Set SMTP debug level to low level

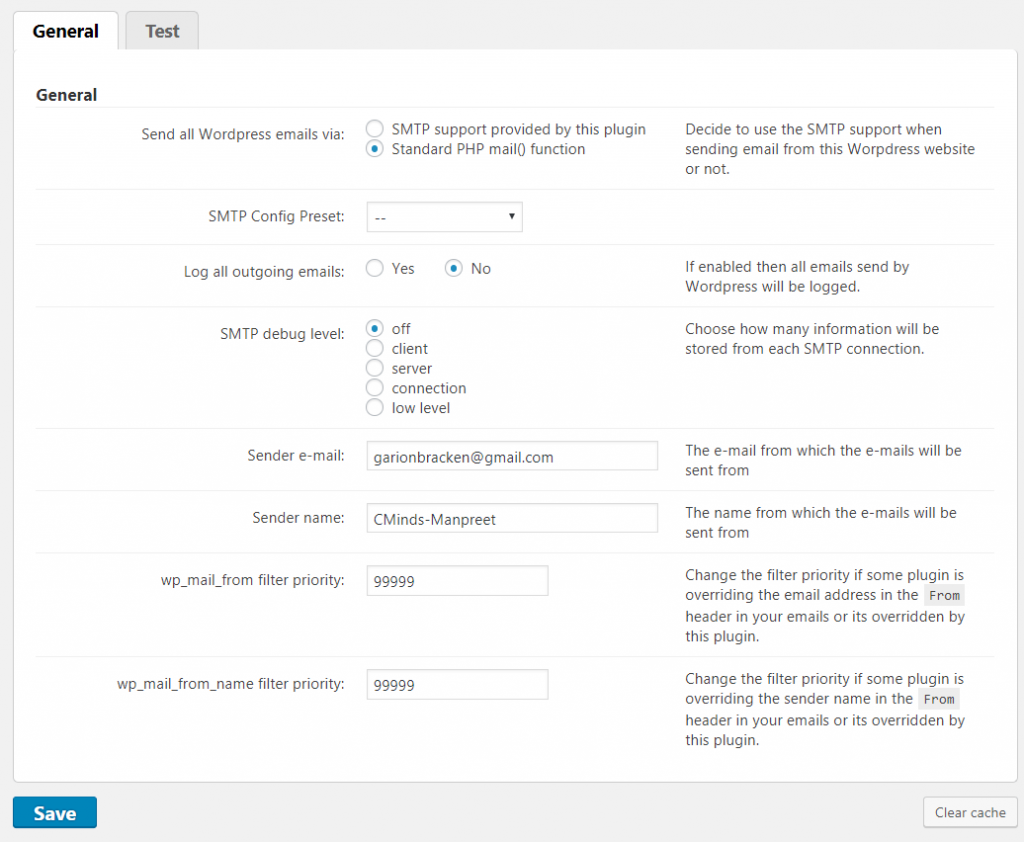click(x=375, y=408)
